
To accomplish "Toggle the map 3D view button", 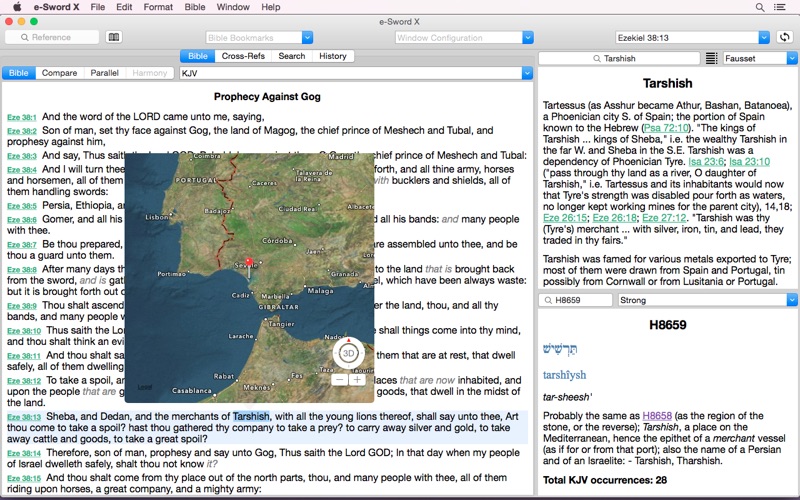I will [x=348, y=353].
